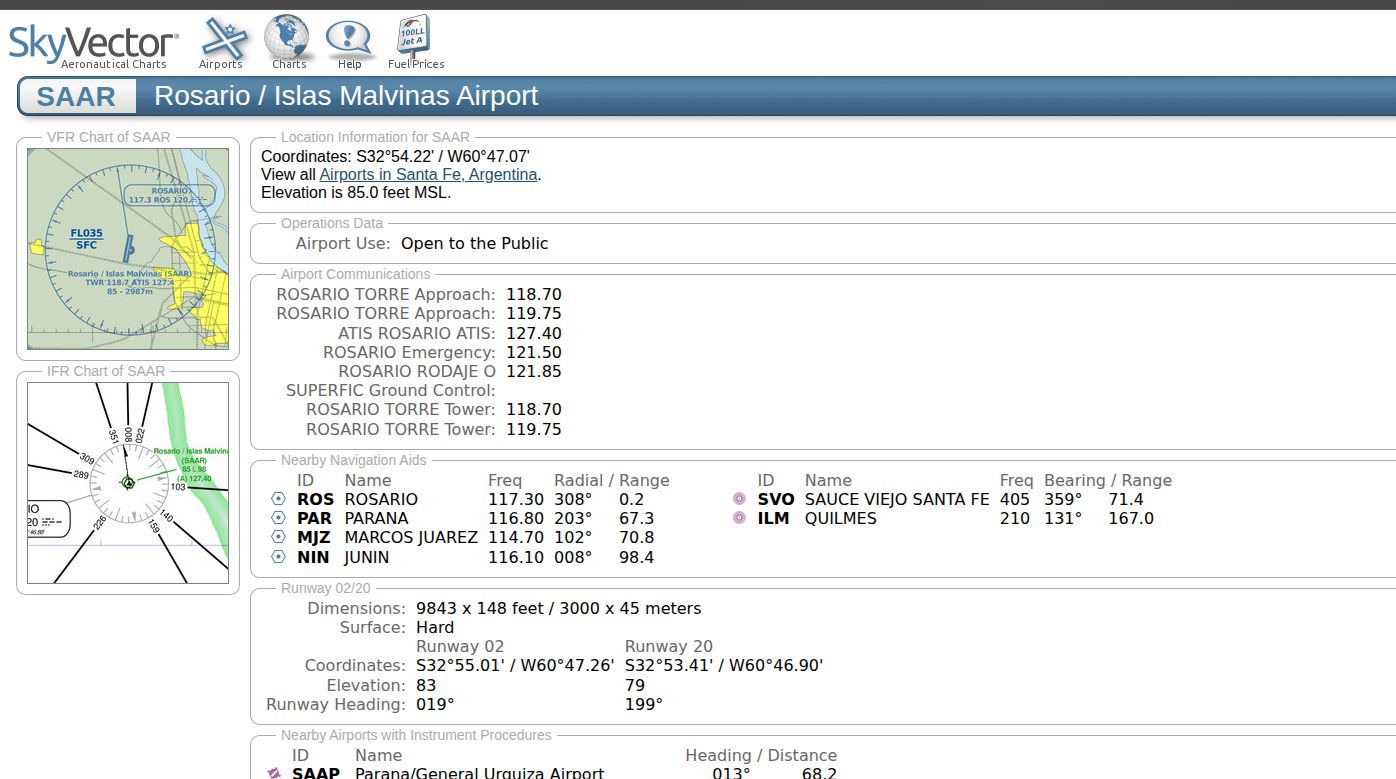Click the SVO NDB navaid icon
Screen dimensions: 1396x779
point(739,499)
